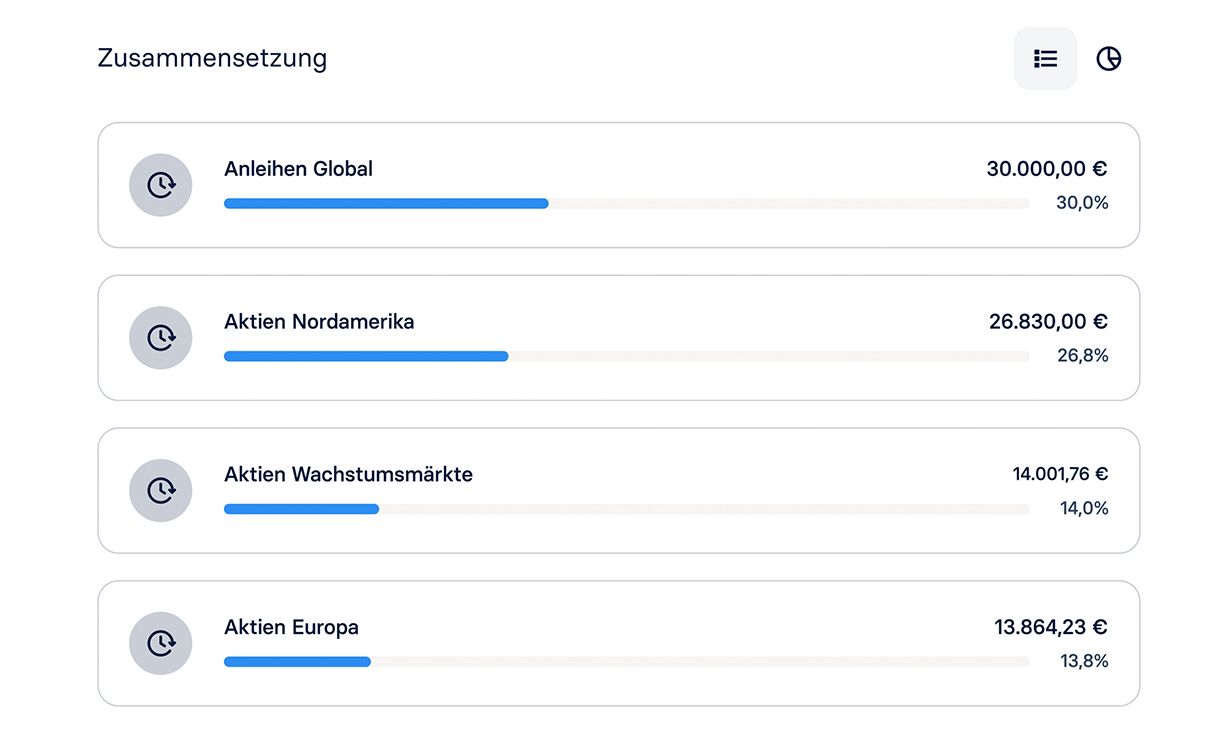The height and width of the screenshot is (746, 1232).
Task: Click the 26.830,00 € amount
Action: coord(1048,322)
